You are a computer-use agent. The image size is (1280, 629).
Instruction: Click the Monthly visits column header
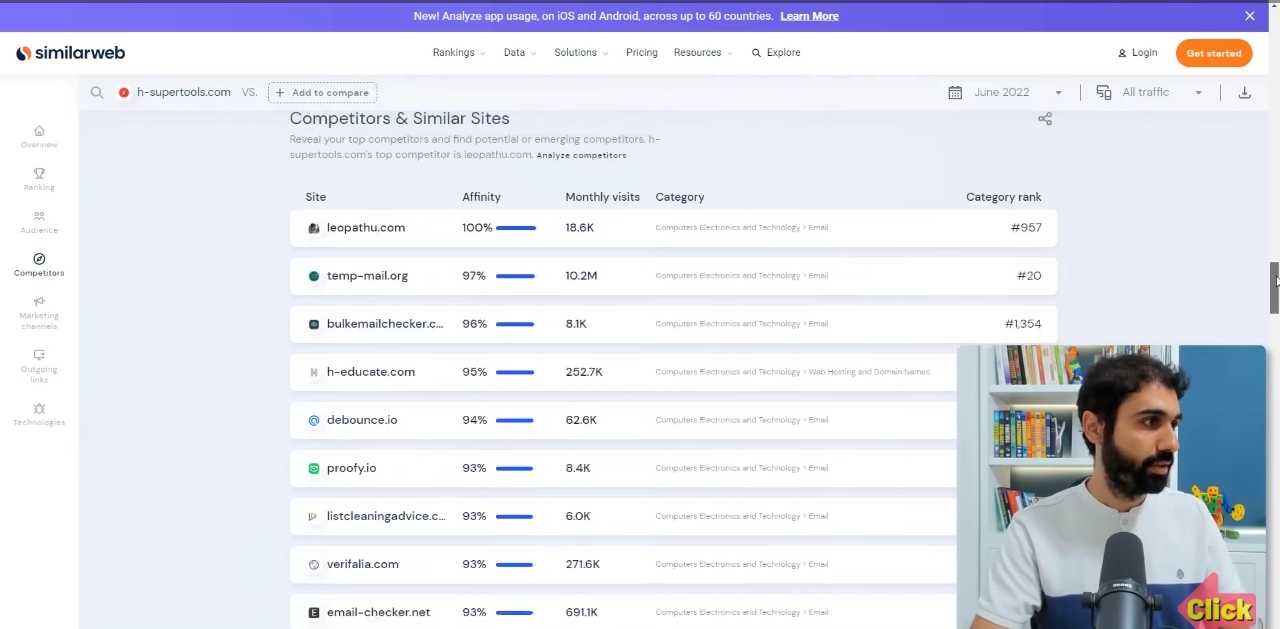click(x=602, y=197)
